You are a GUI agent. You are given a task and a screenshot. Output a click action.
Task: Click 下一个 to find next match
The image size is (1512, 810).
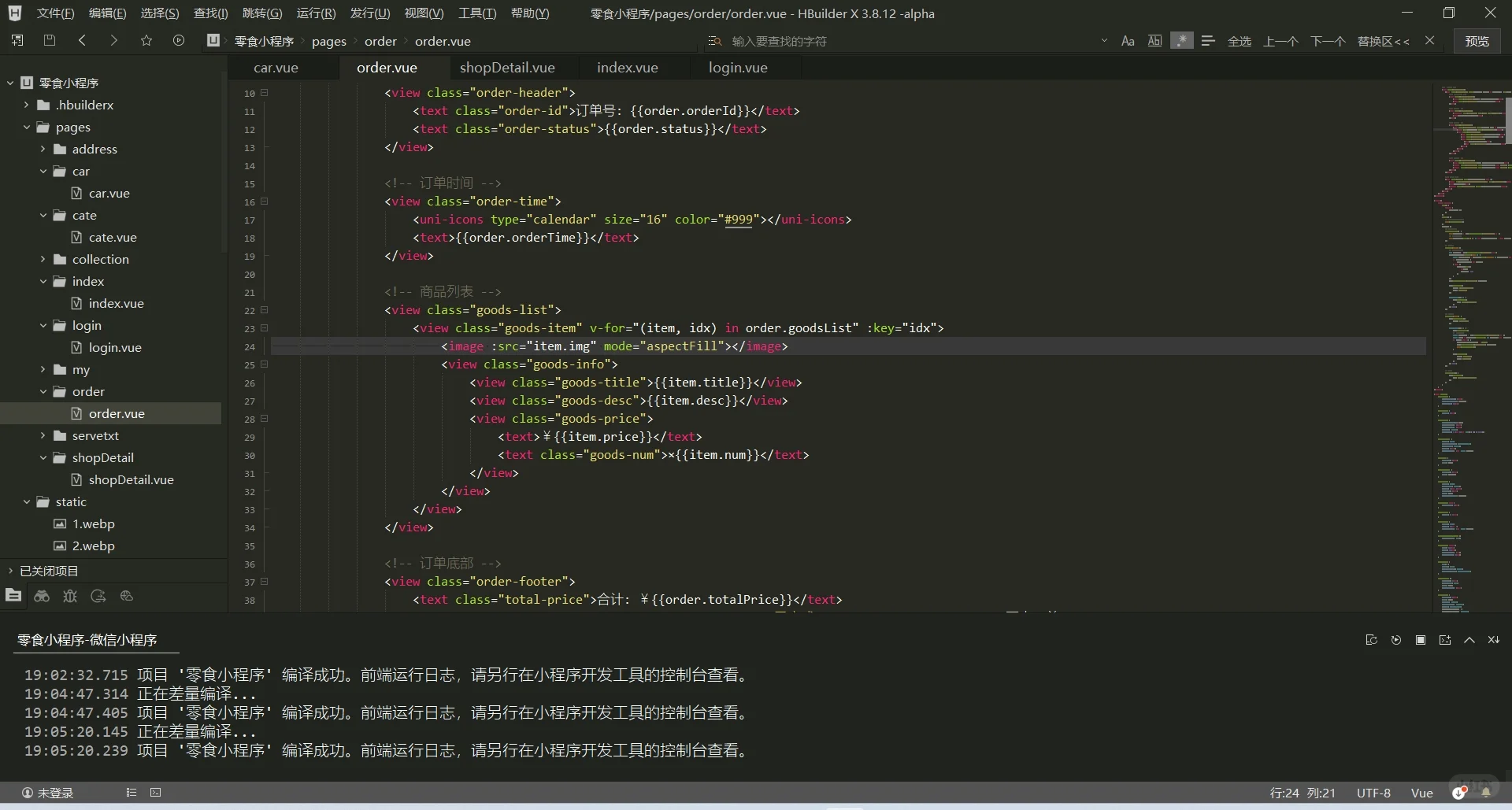(x=1328, y=41)
